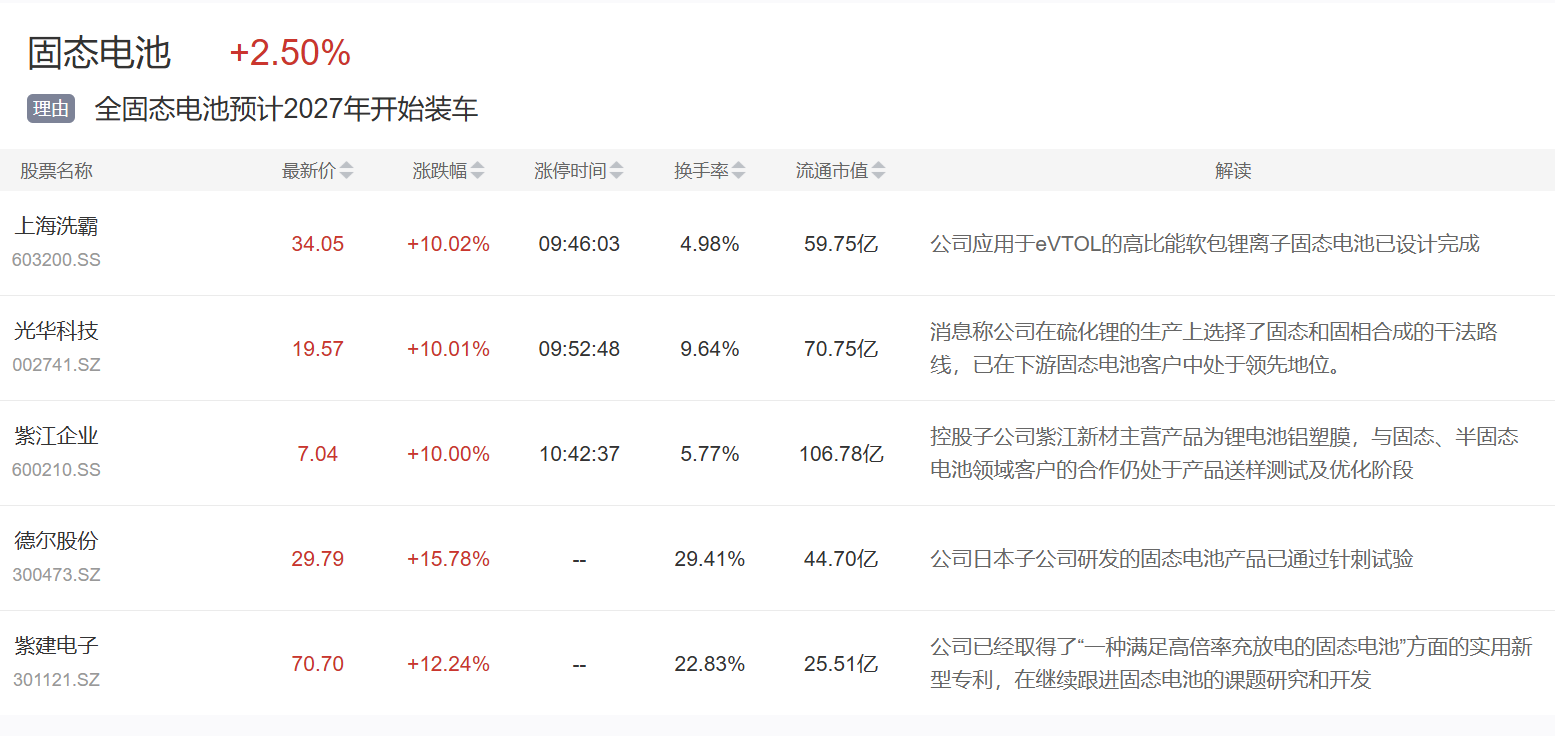View 德尔股份 stock details
This screenshot has height=736, width=1555.
click(x=56, y=541)
